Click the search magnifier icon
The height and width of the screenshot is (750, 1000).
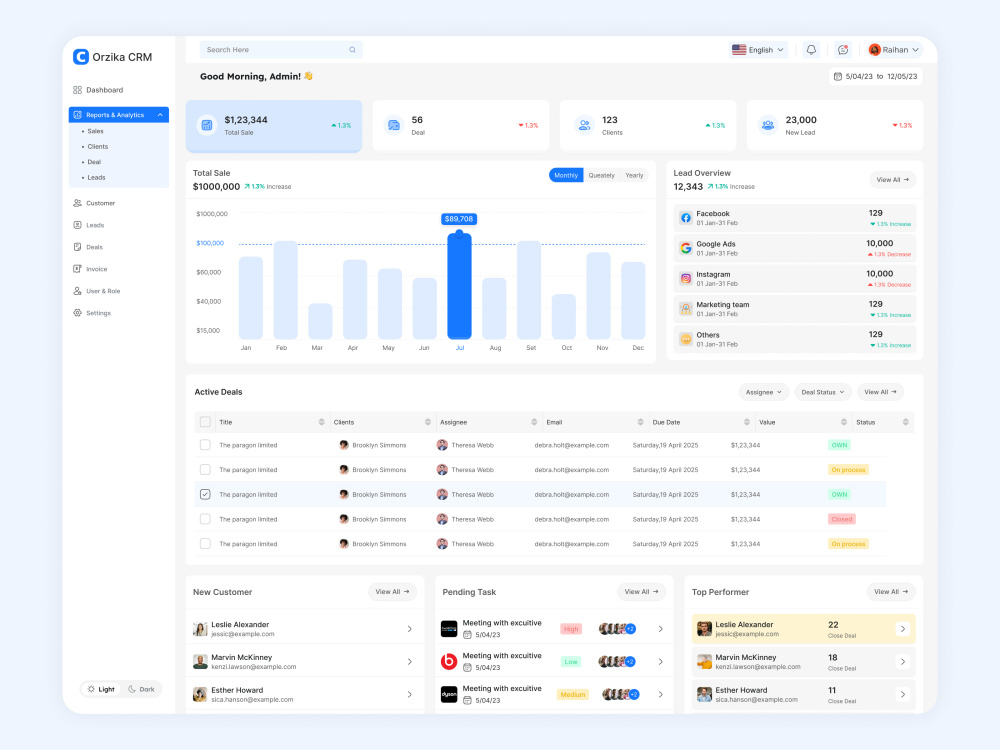tap(352, 50)
